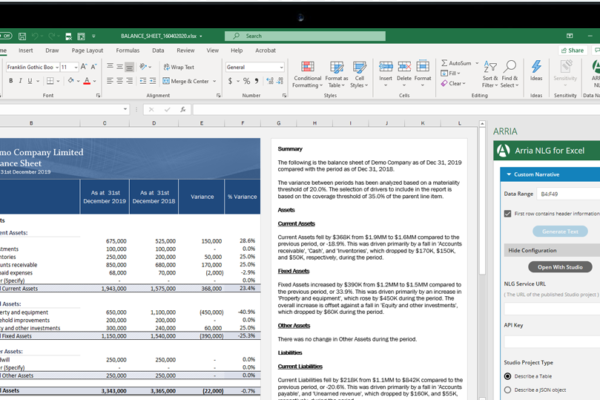Apply Comma Style format
Image resolution: width=600 pixels, height=400 pixels.
coord(256,81)
